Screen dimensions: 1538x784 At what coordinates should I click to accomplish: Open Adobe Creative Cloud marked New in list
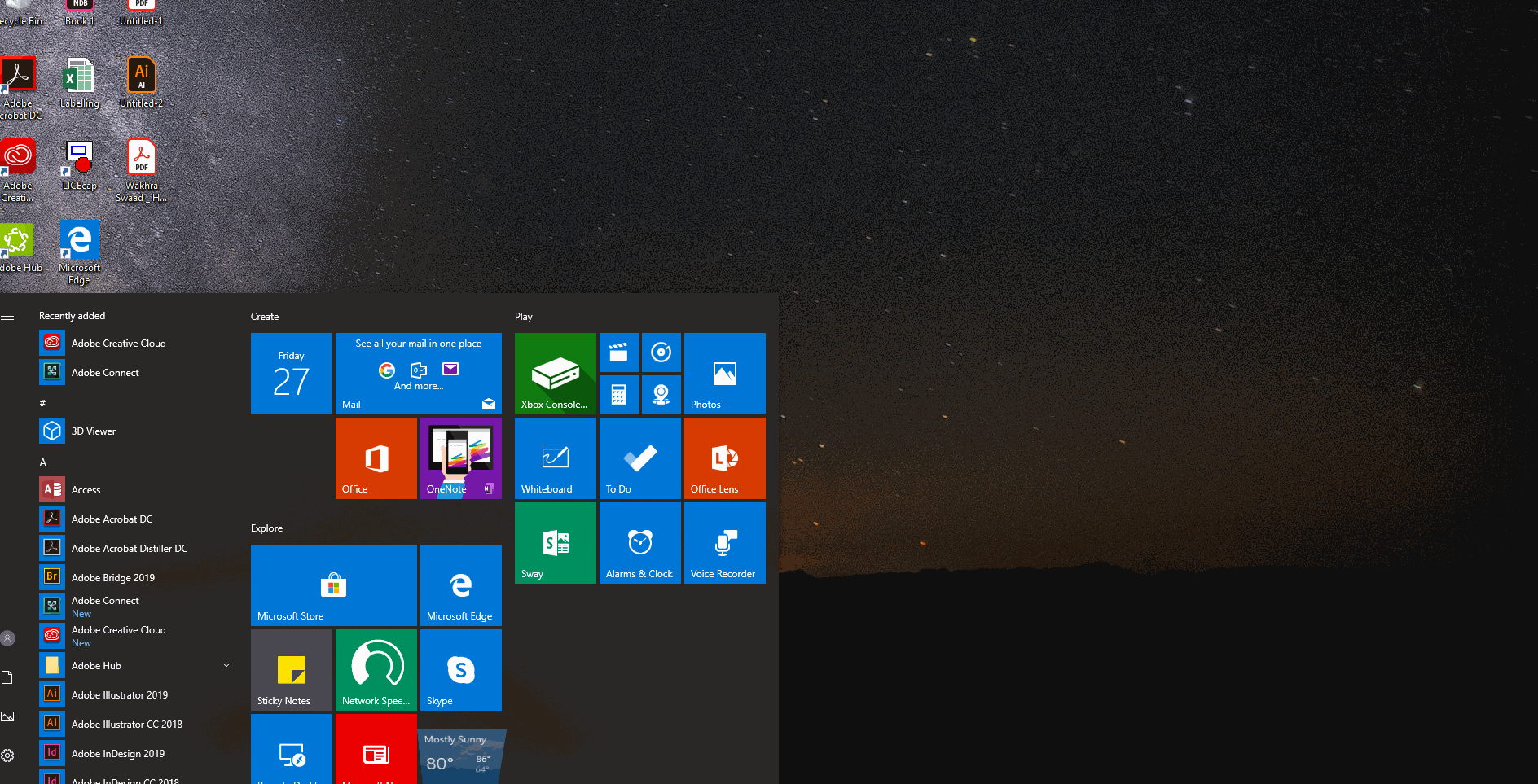[137, 636]
